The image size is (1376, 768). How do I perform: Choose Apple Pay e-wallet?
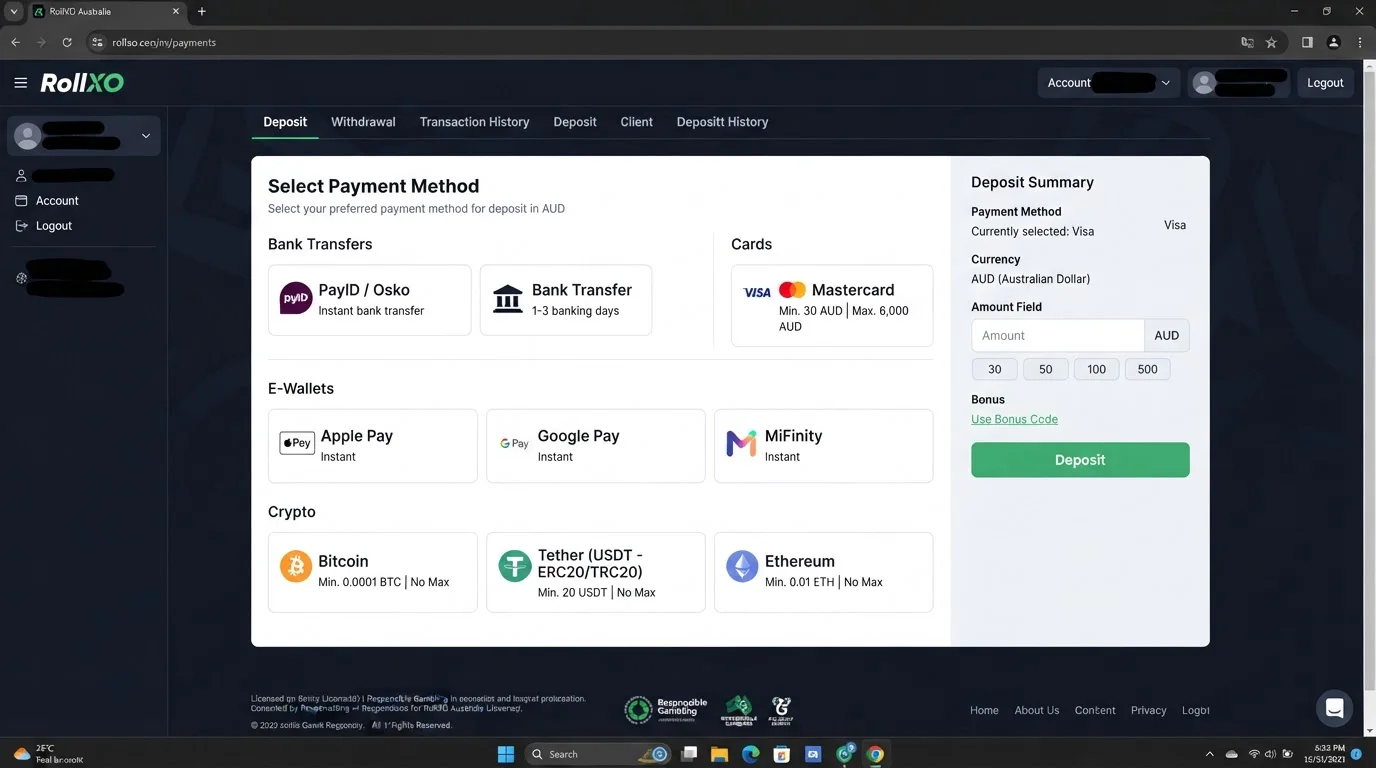point(372,445)
